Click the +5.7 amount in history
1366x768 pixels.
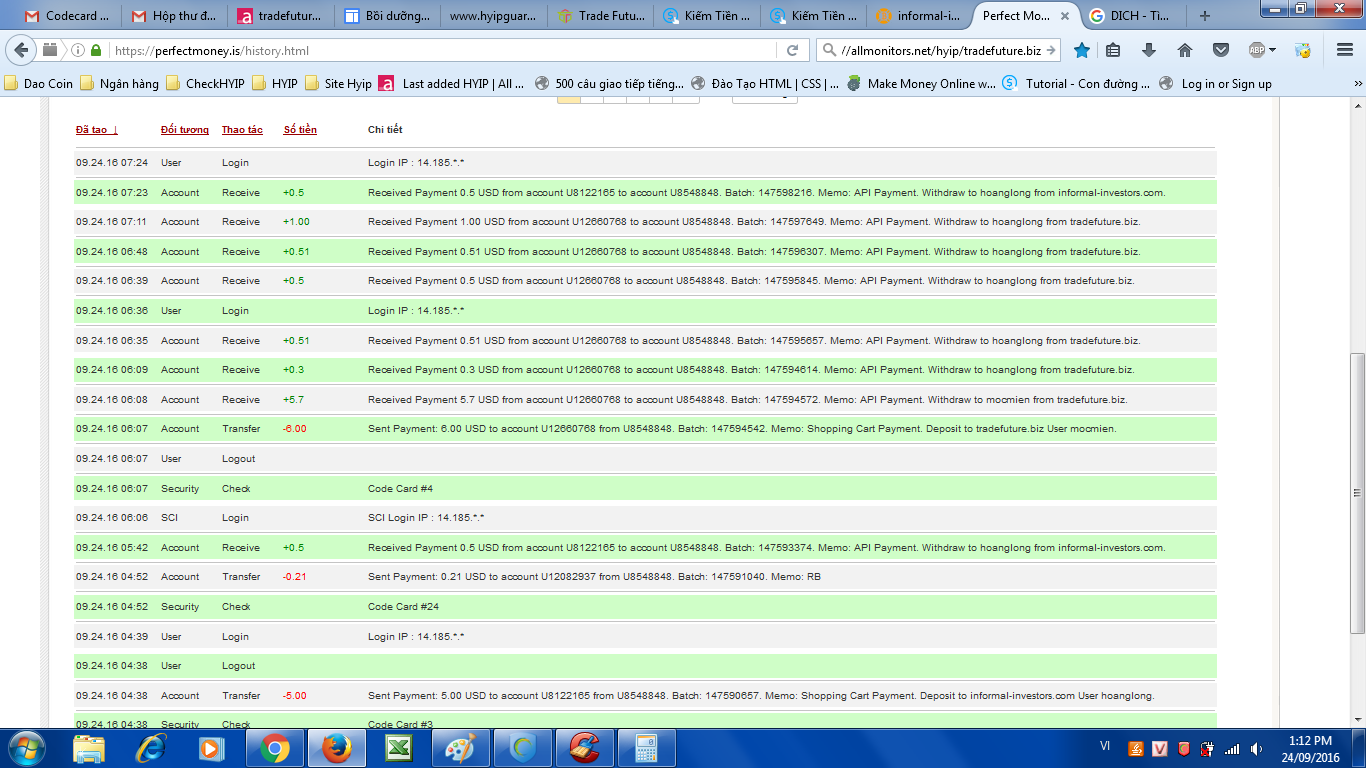point(293,400)
